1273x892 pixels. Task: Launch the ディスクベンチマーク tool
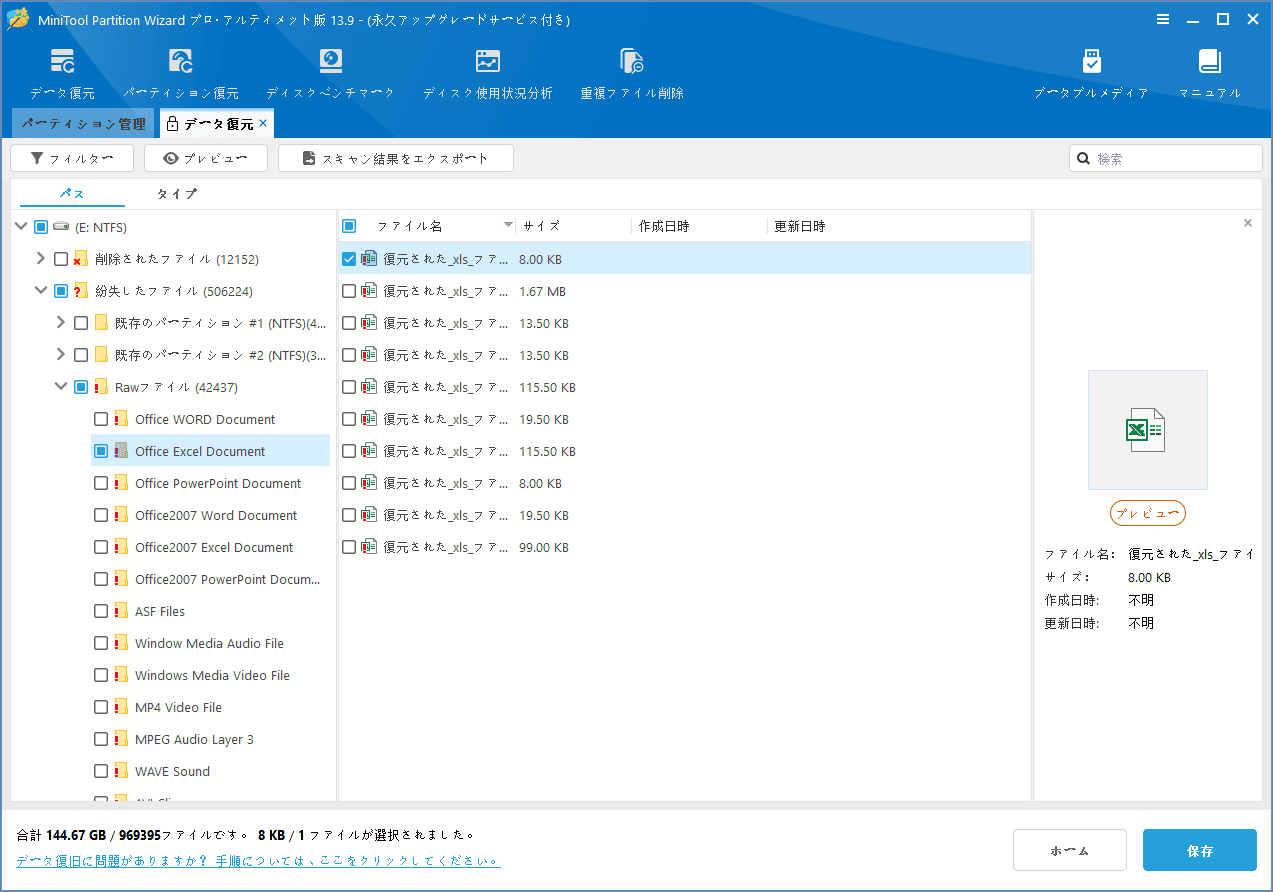pos(330,75)
